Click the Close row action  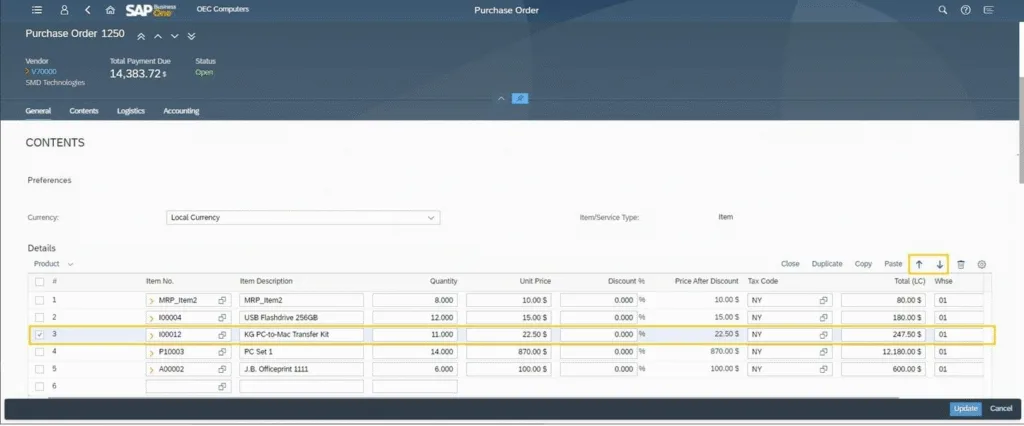[x=790, y=264]
